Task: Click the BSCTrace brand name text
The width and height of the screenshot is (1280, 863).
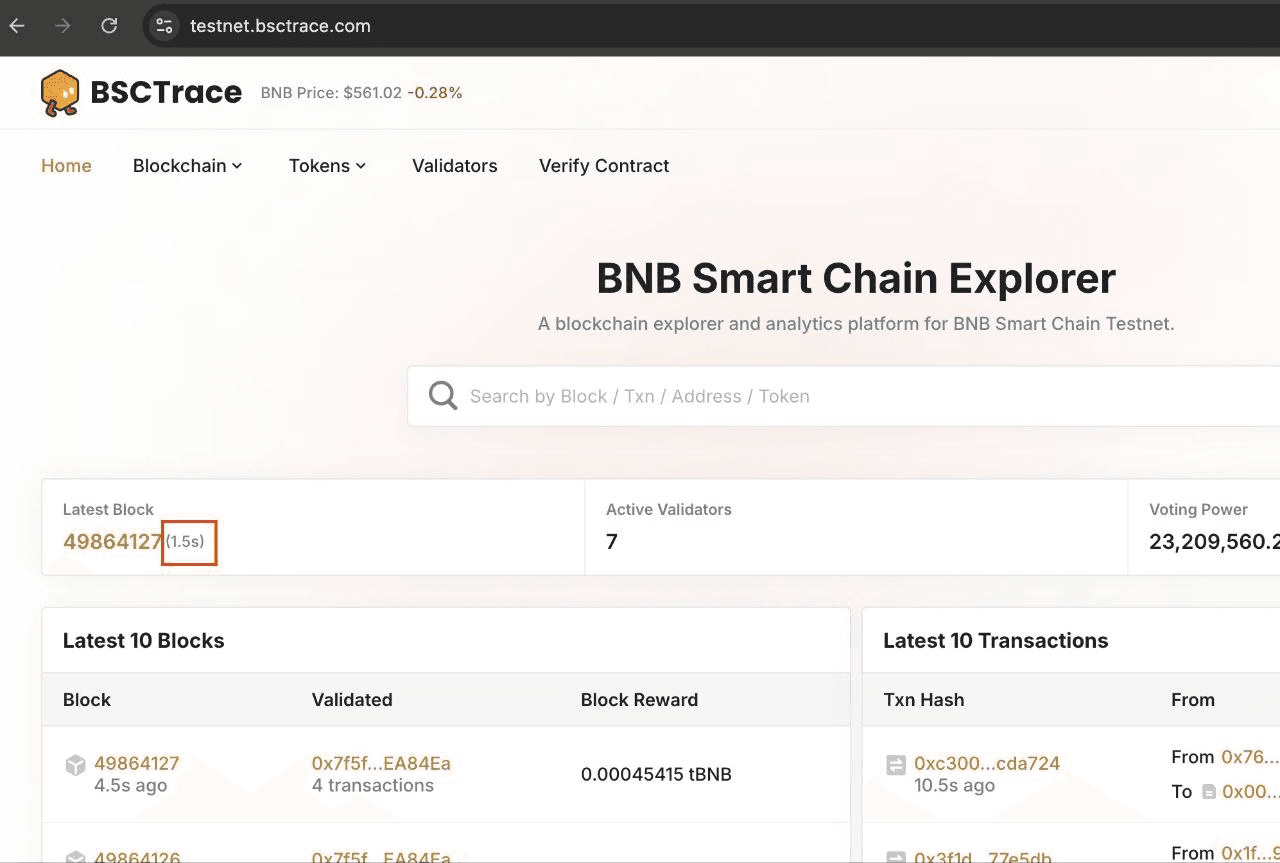Action: coord(166,93)
